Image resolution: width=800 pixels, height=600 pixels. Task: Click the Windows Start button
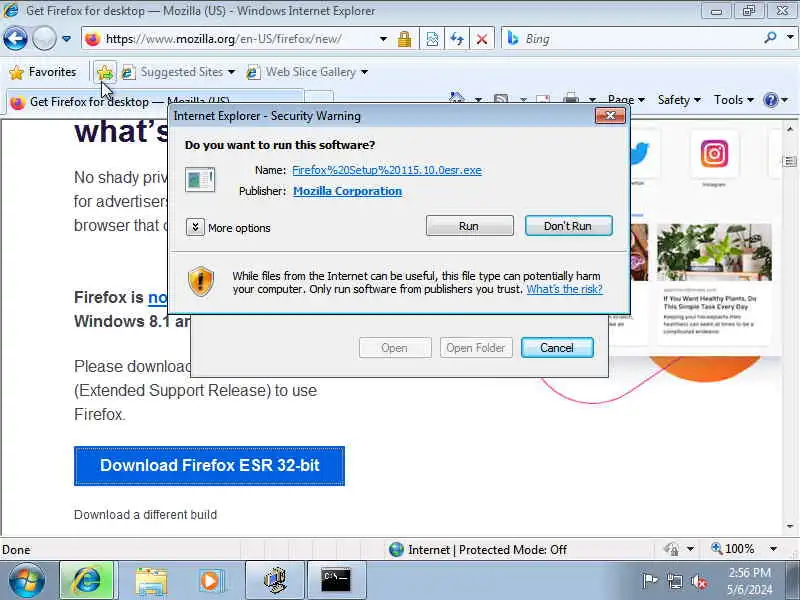click(27, 581)
